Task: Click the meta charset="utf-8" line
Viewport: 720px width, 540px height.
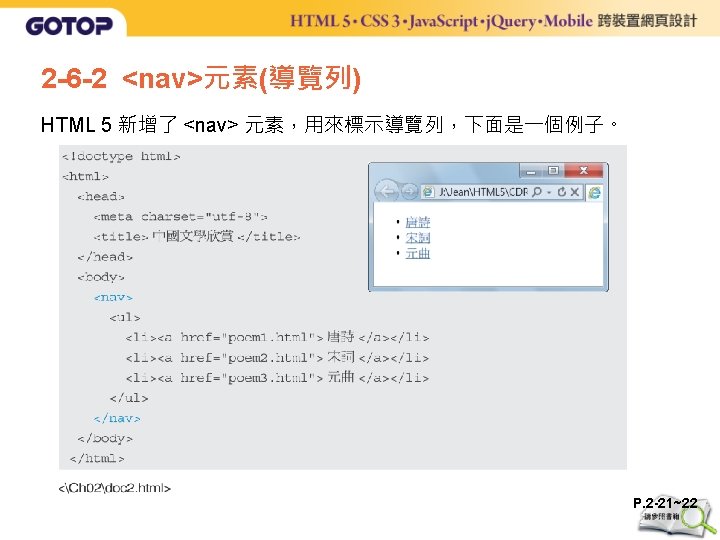Action: click(180, 217)
